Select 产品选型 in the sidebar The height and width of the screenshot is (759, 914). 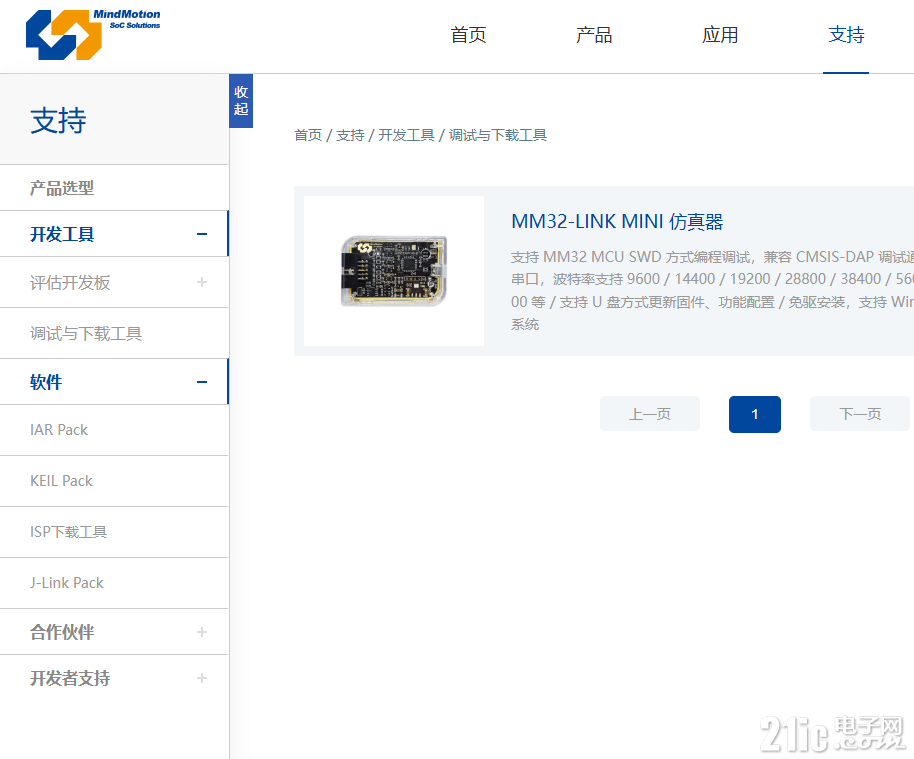tap(114, 188)
